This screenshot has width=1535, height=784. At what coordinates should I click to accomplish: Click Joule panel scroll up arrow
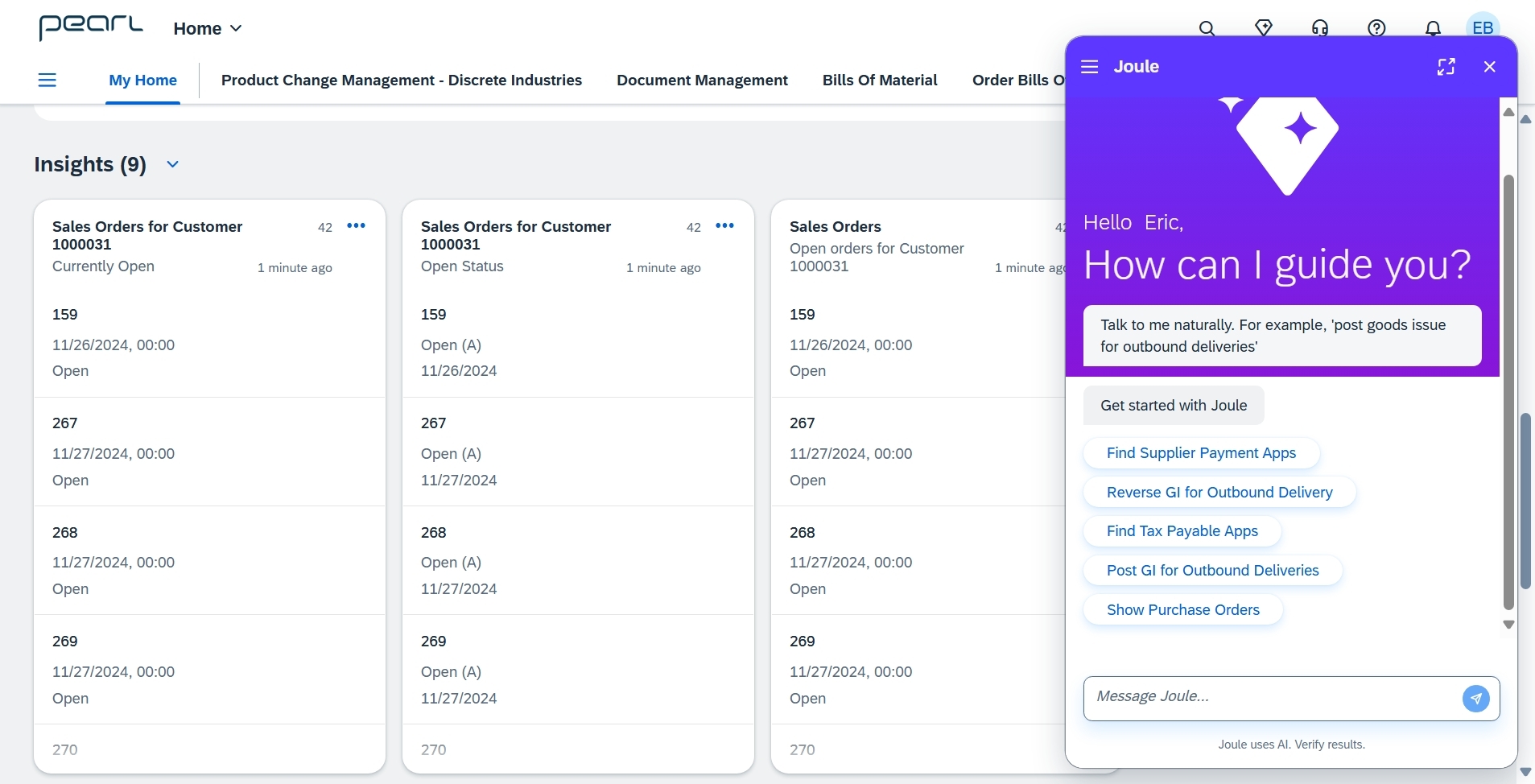point(1508,112)
